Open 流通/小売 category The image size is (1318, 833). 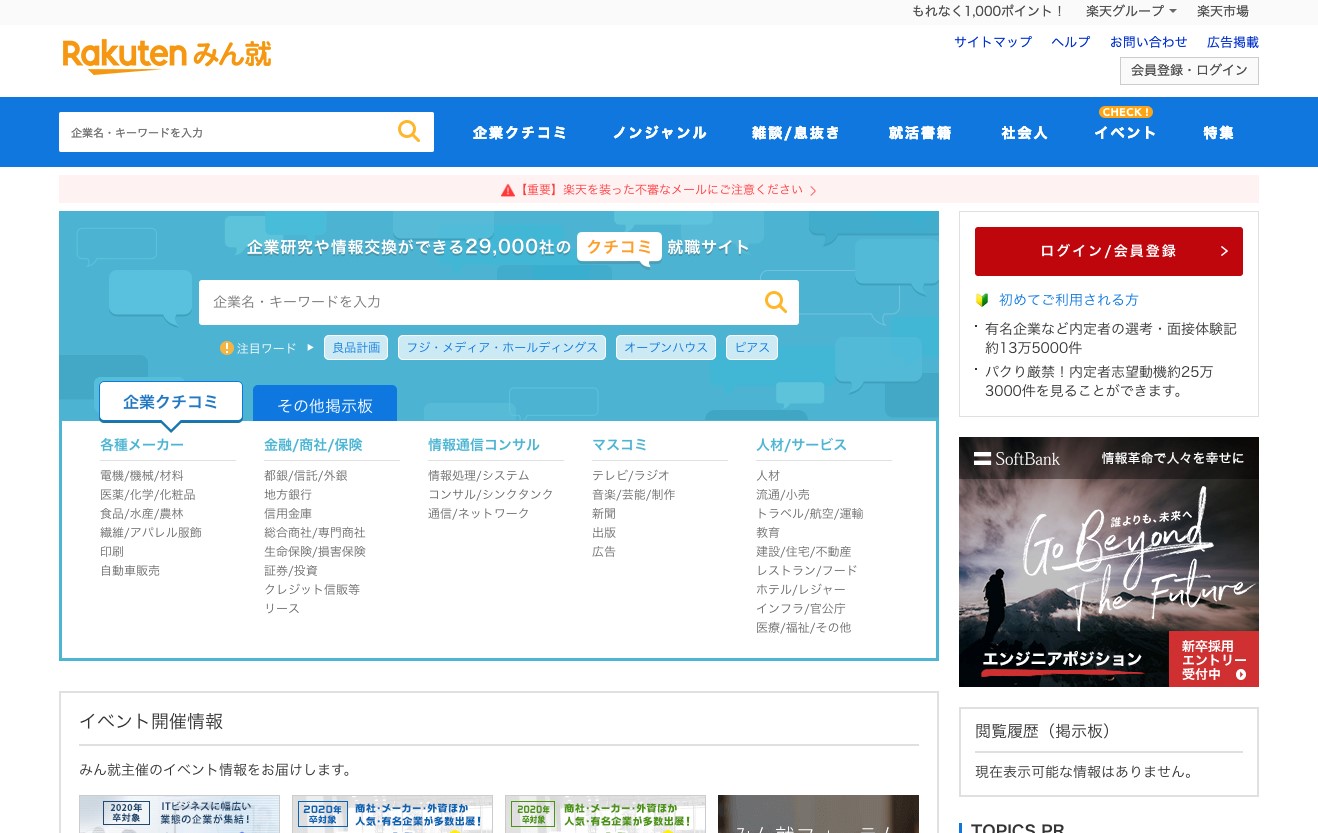[783, 495]
